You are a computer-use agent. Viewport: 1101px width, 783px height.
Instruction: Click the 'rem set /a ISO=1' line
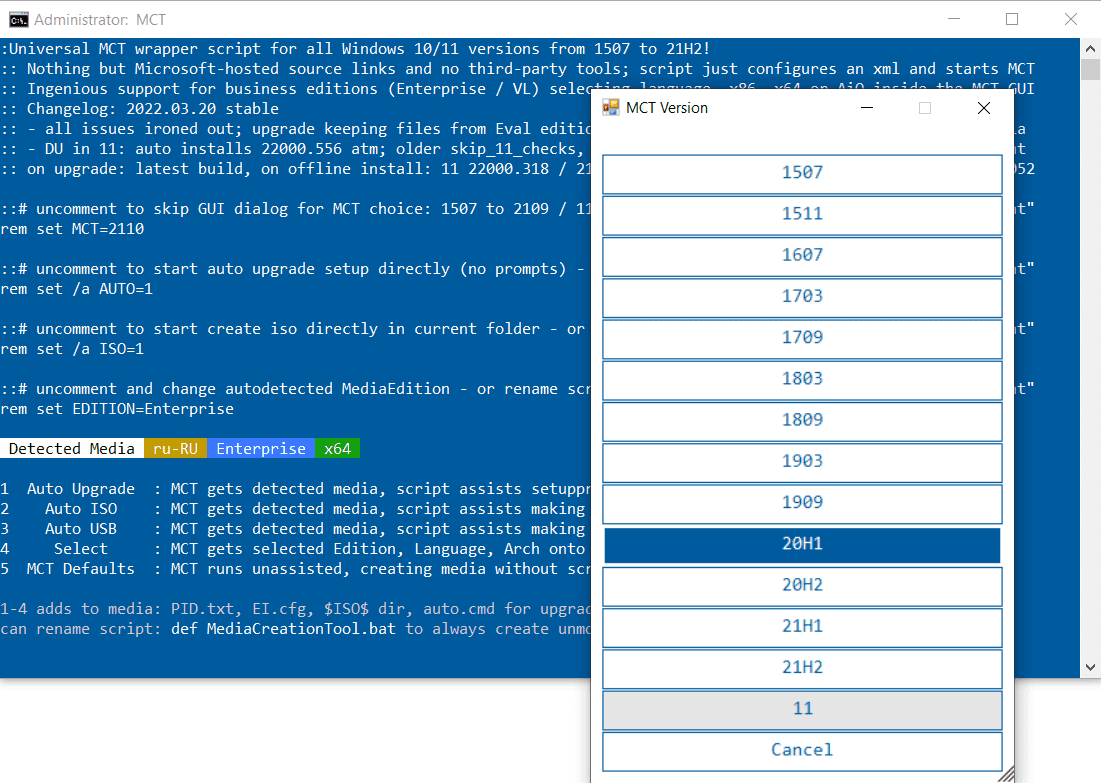[x=72, y=349]
